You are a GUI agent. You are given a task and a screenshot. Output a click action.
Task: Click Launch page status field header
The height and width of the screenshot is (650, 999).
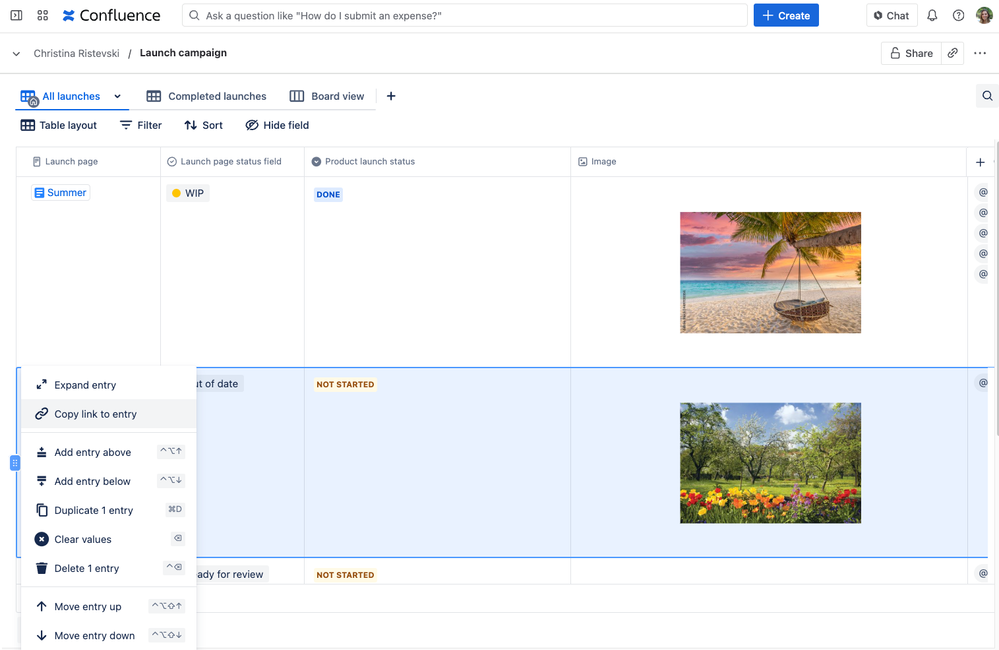click(x=233, y=162)
